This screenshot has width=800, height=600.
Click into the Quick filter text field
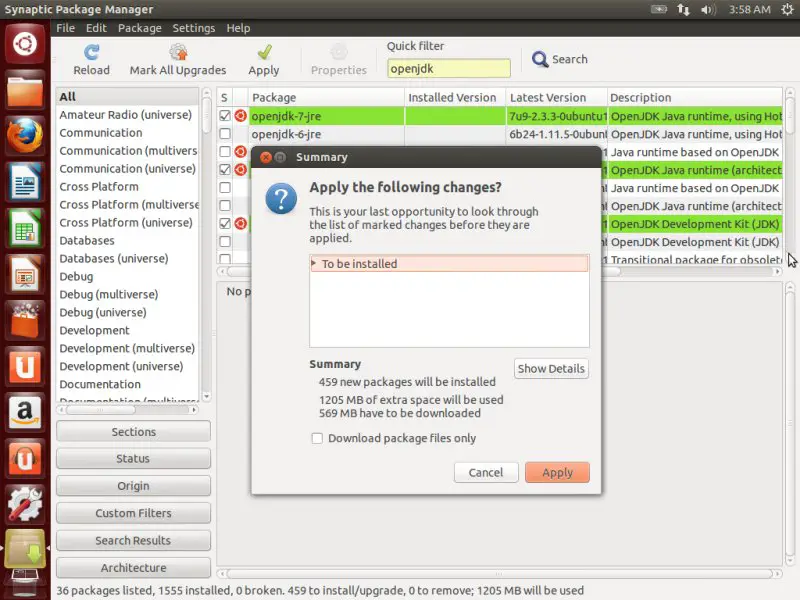[448, 68]
